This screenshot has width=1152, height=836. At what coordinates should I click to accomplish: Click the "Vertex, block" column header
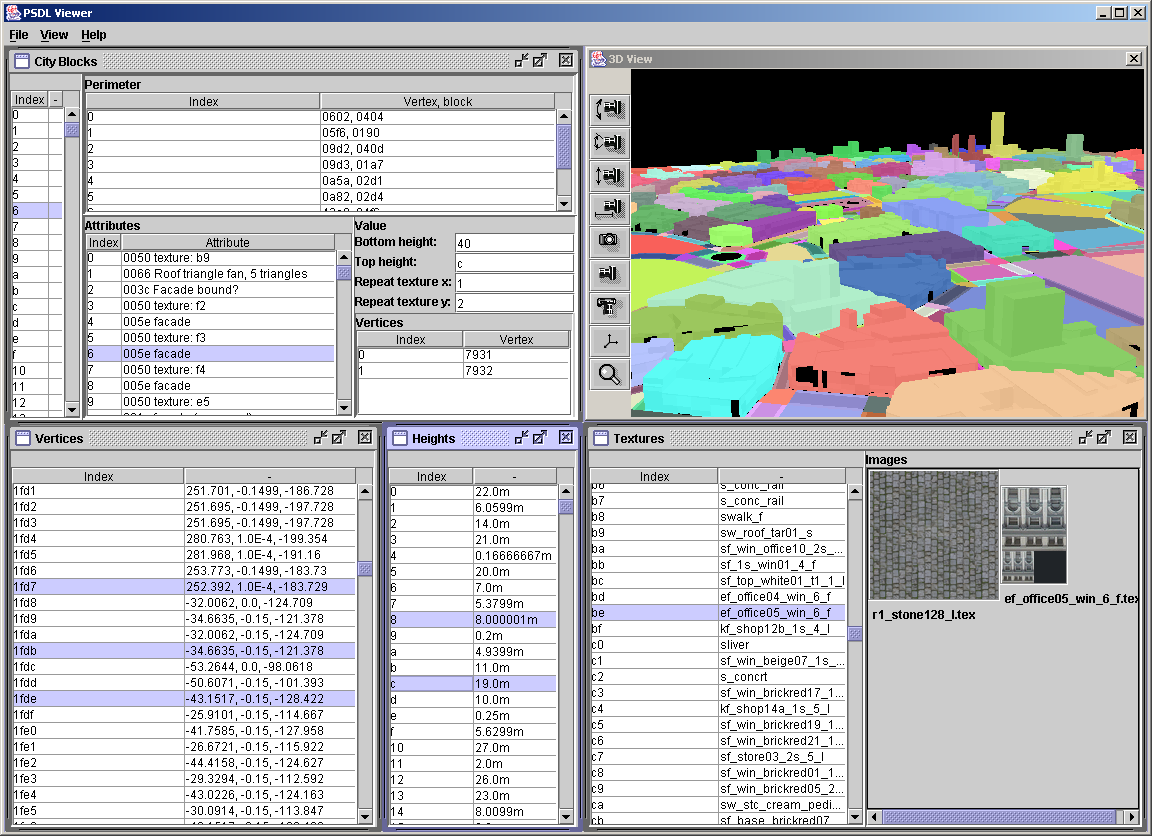pyautogui.click(x=437, y=101)
